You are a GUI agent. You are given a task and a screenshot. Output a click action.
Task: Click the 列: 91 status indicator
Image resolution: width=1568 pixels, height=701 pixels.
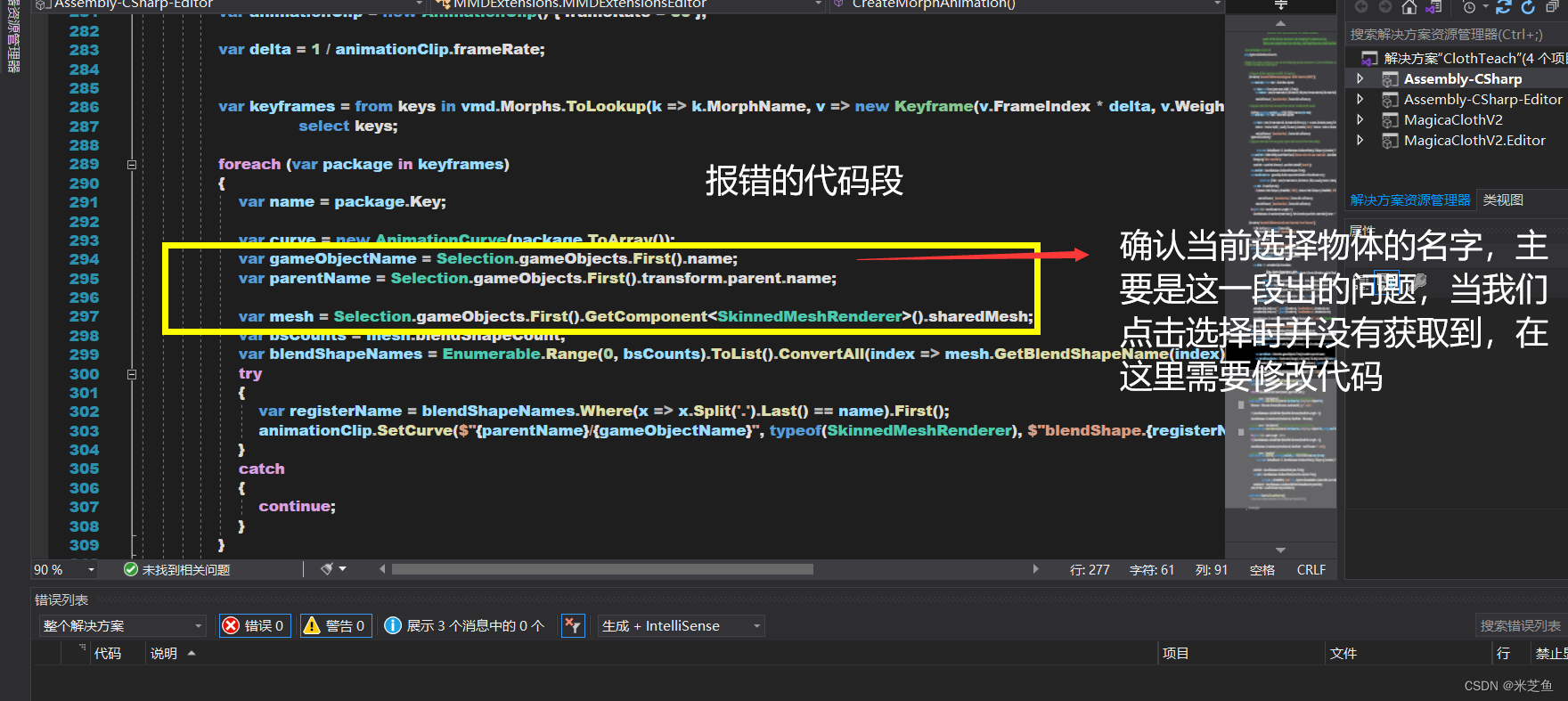coord(1212,570)
